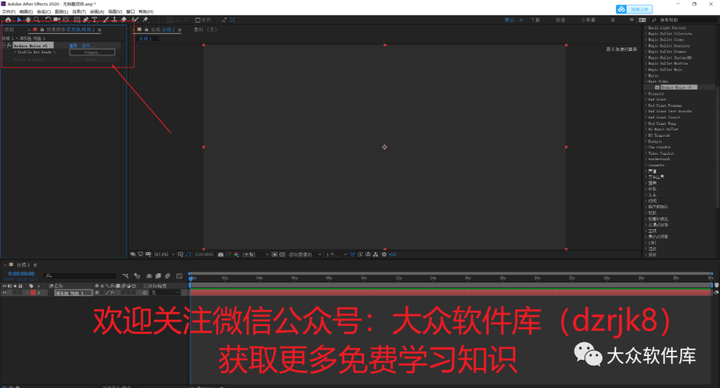Click the motion blur icon in timeline
Viewport: 720px width, 388px height.
[x=168, y=276]
